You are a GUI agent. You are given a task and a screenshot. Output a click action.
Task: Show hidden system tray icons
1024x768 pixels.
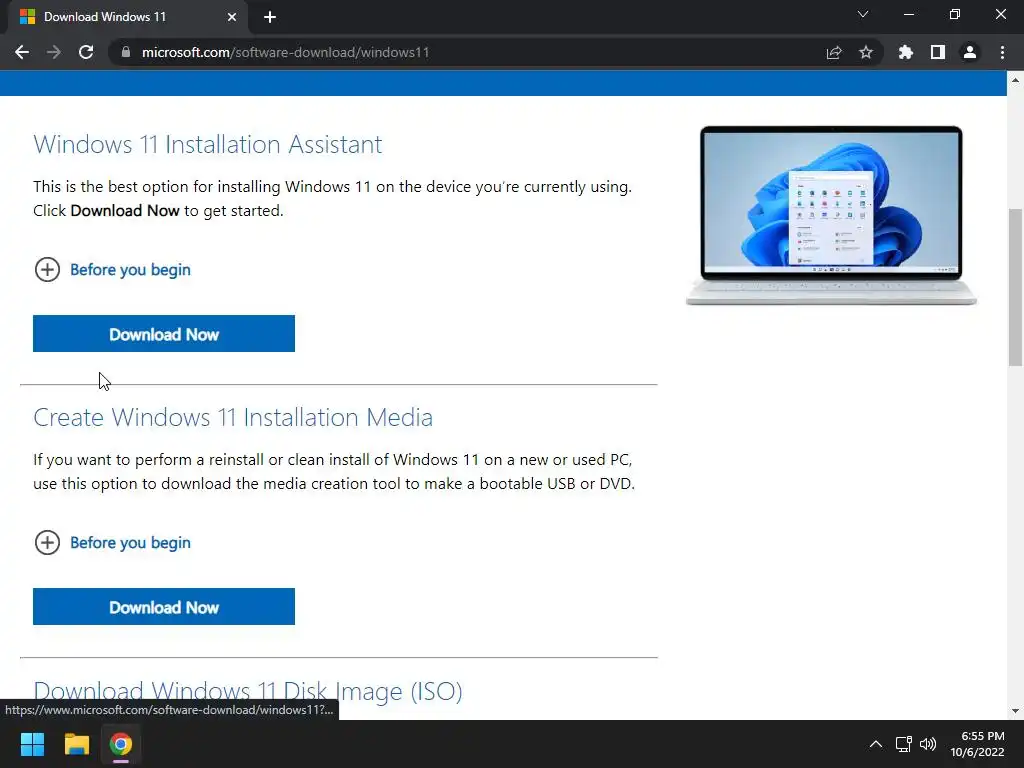tap(876, 744)
